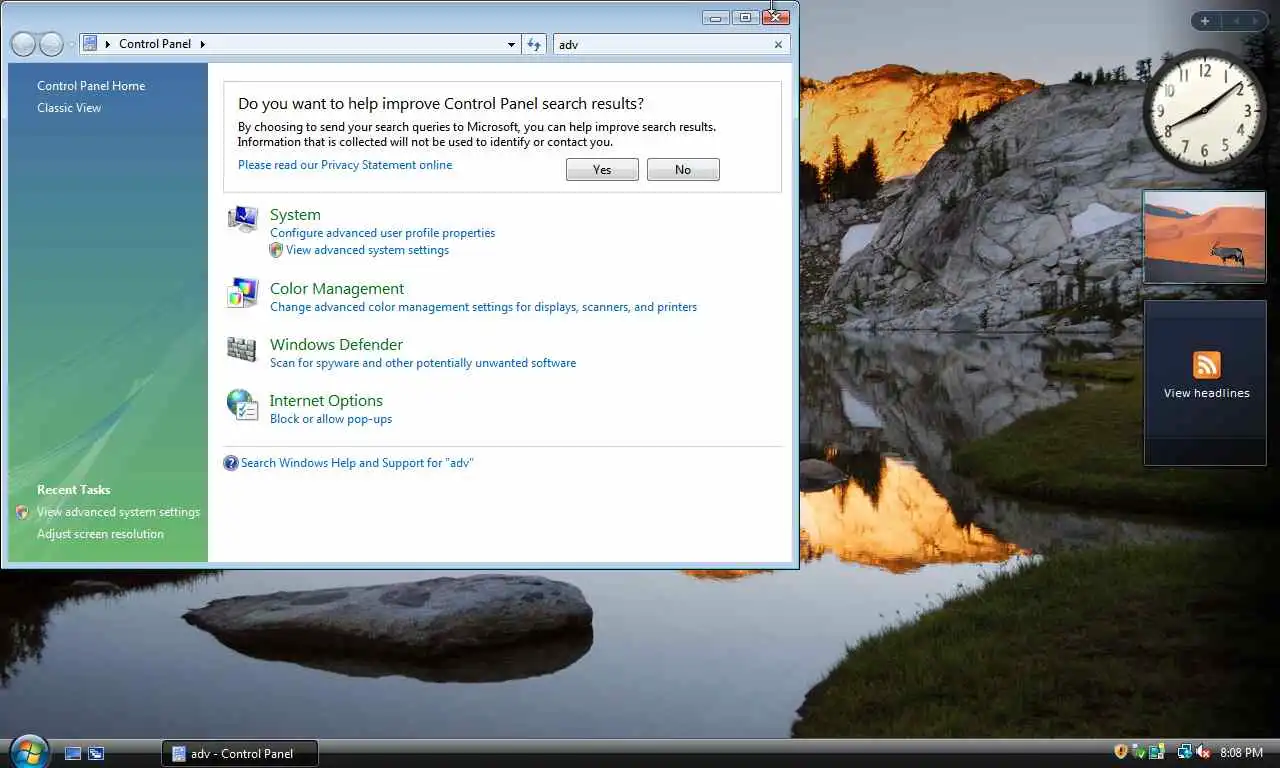Click the No button

click(683, 170)
